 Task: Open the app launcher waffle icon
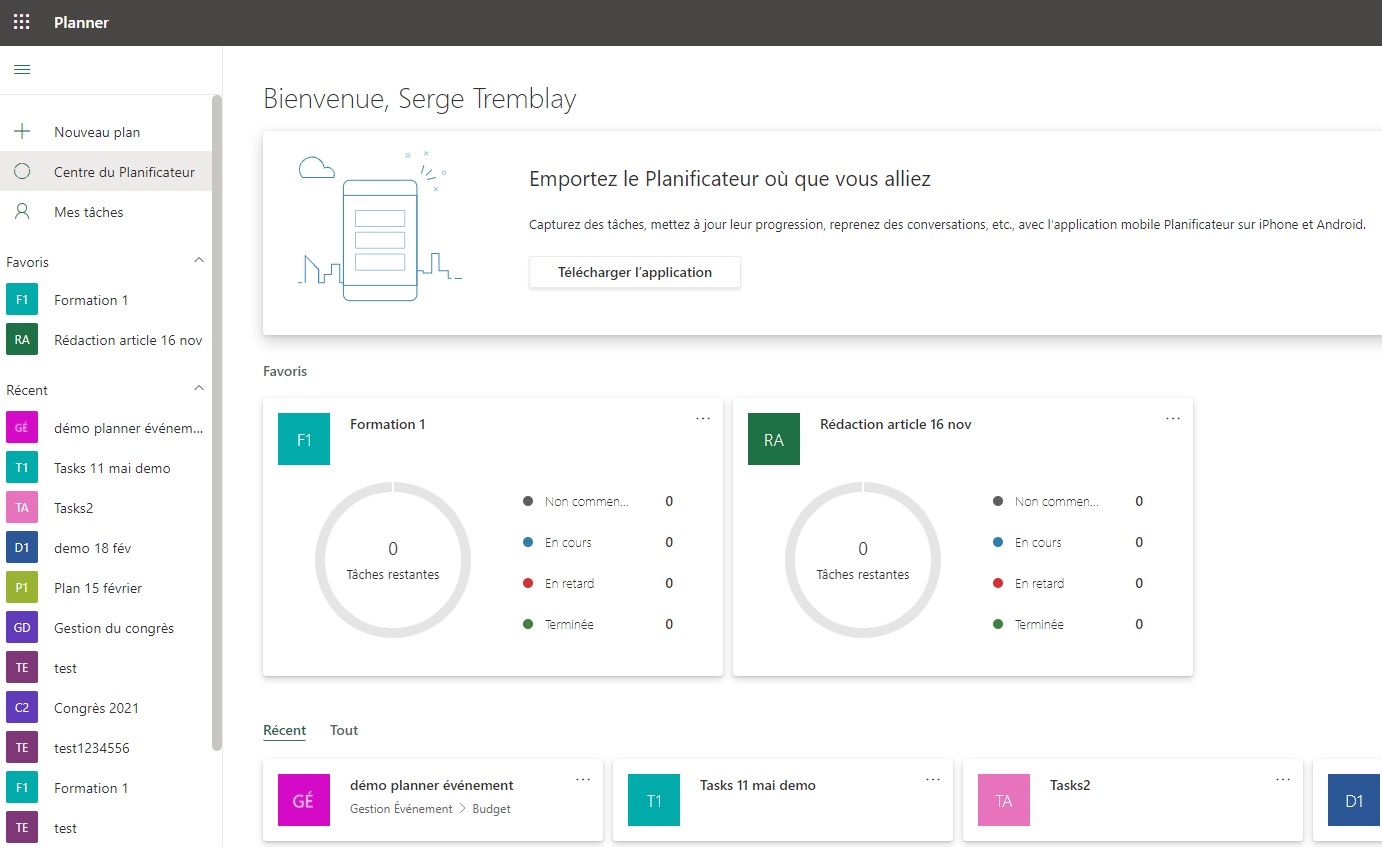pos(21,22)
